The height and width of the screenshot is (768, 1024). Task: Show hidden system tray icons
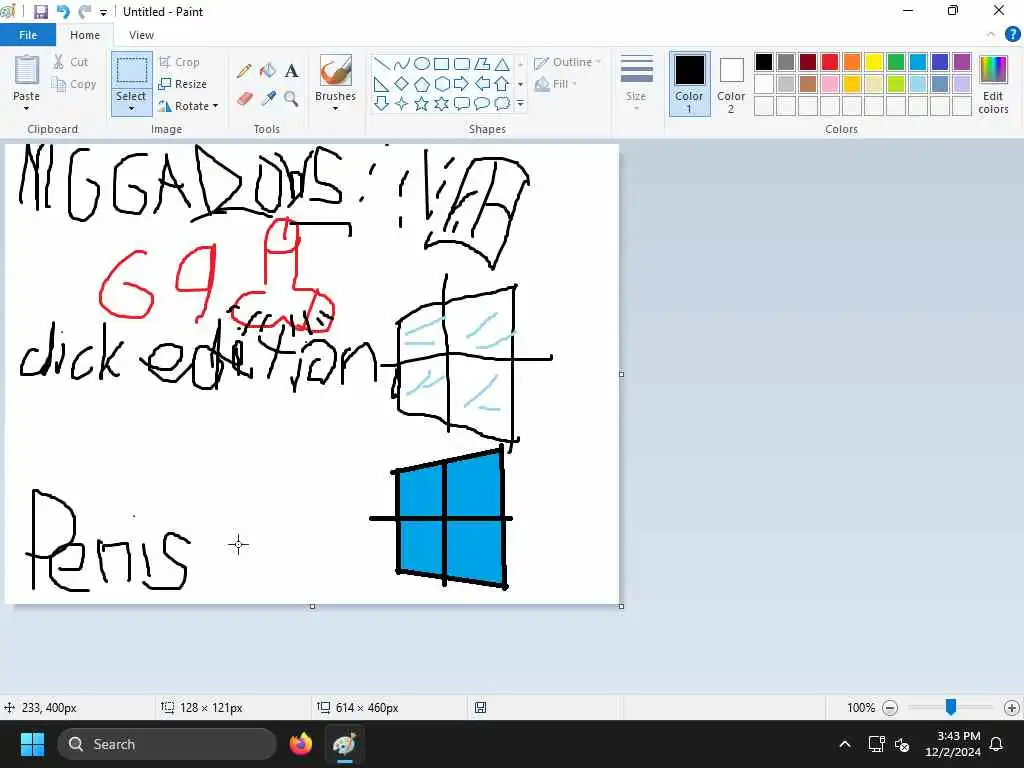click(x=845, y=744)
